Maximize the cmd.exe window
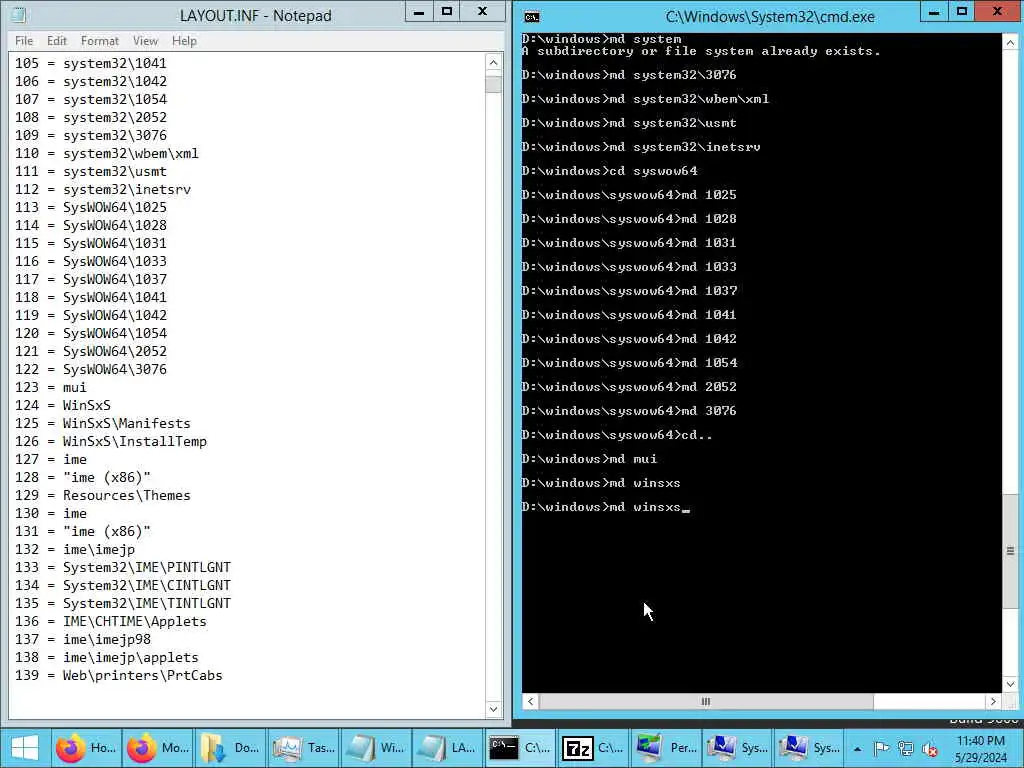This screenshot has width=1024, height=768. [x=962, y=12]
